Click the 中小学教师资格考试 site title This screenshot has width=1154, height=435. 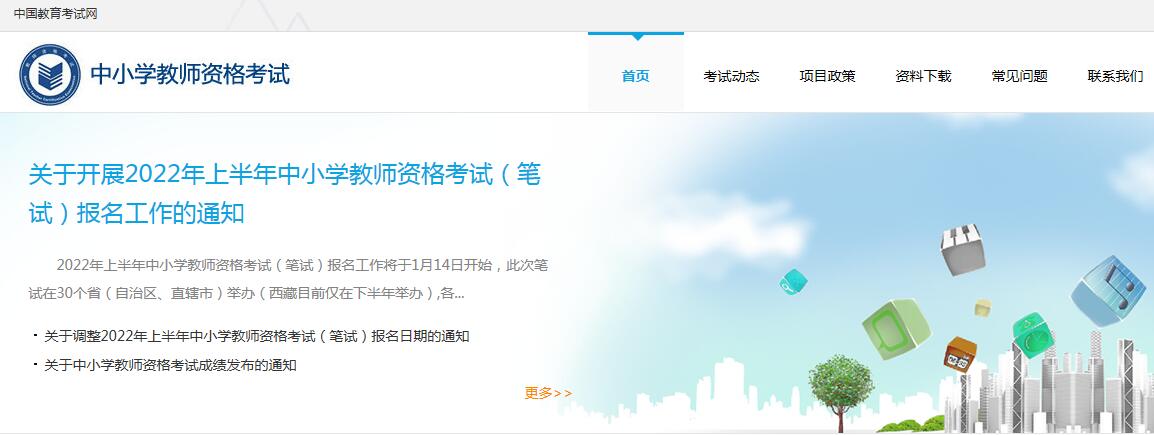click(x=190, y=74)
